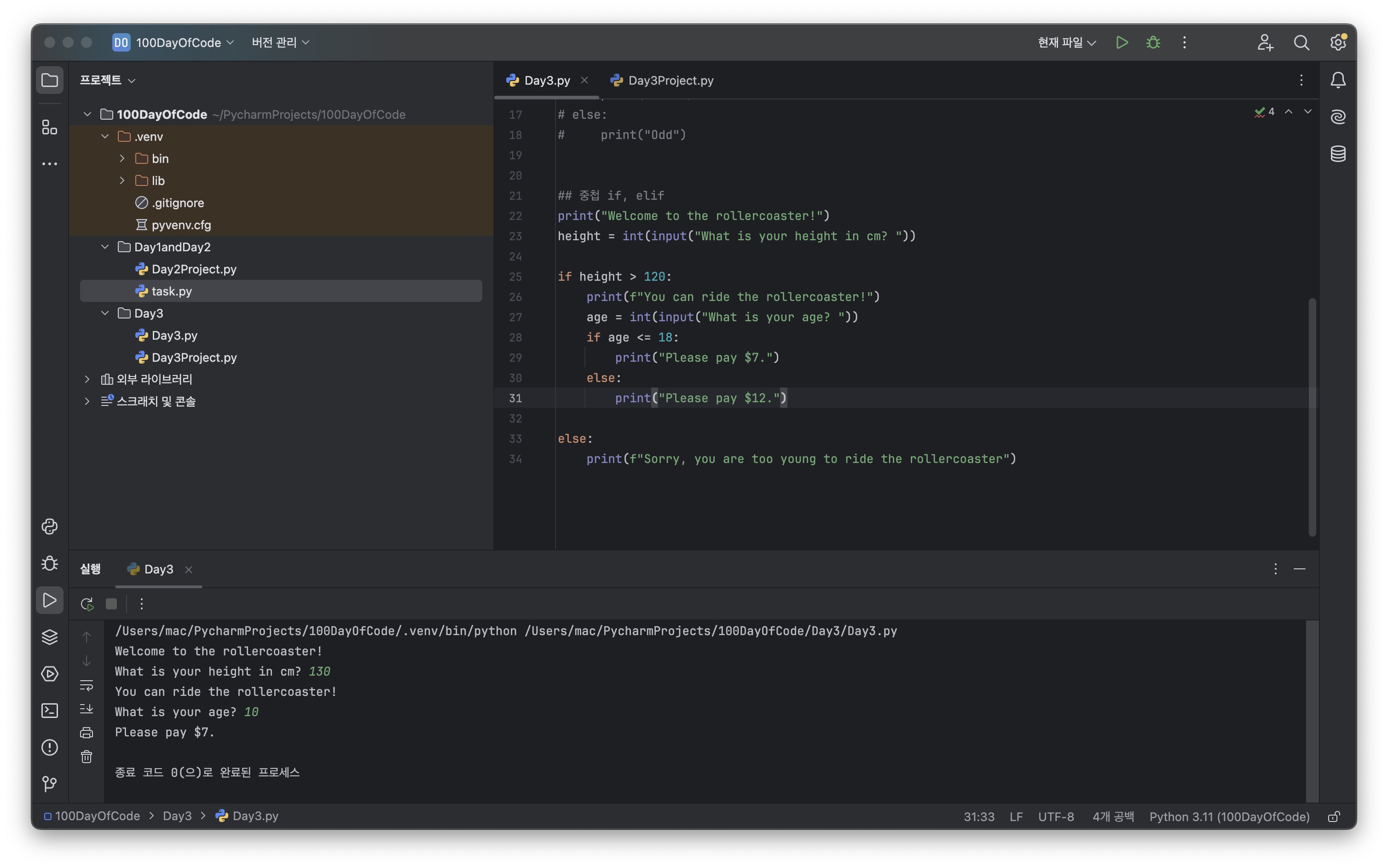1388x868 pixels.
Task: Toggle soft-wrap in the run console
Action: 87,685
